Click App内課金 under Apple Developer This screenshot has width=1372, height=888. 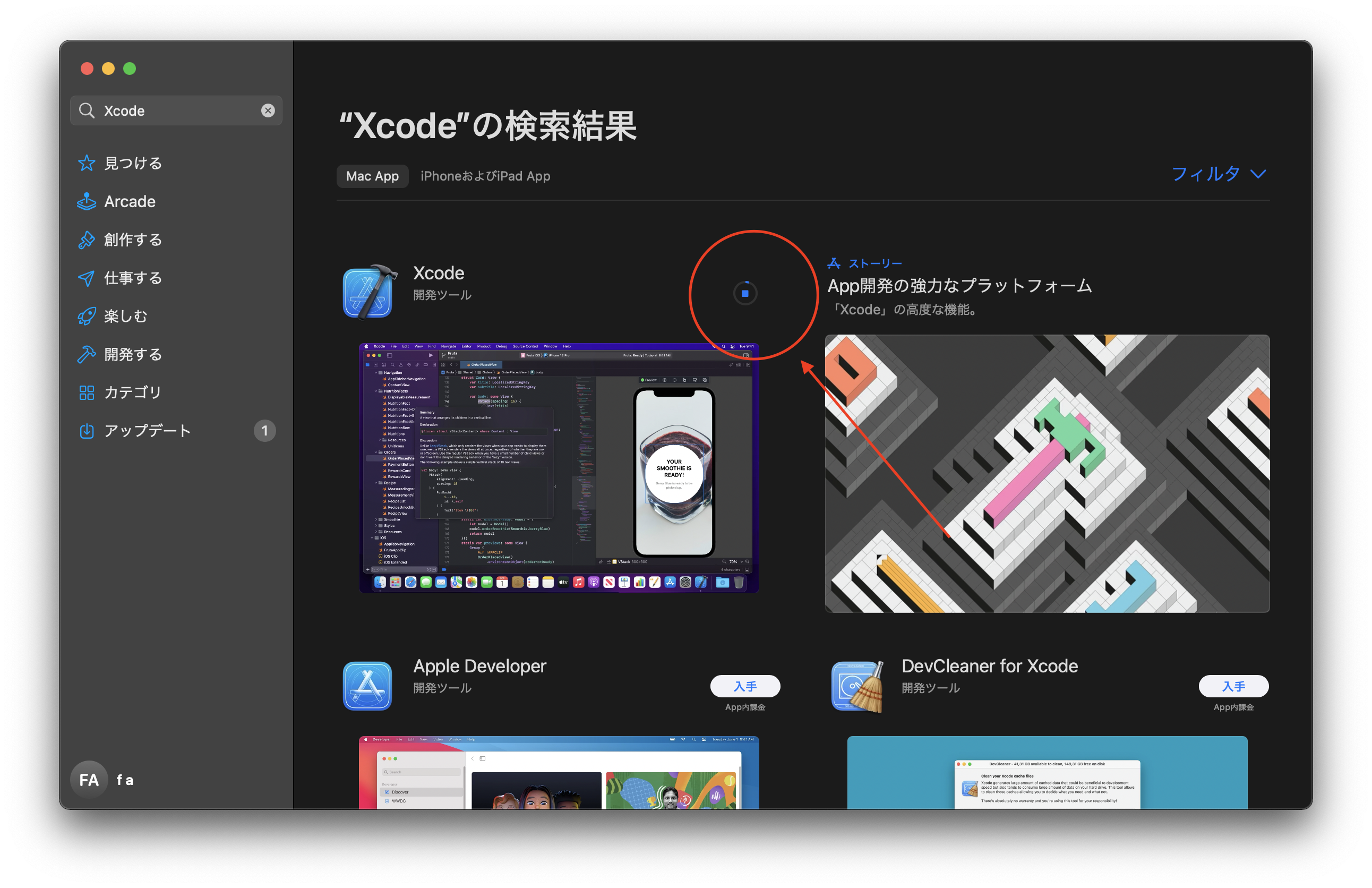(745, 707)
